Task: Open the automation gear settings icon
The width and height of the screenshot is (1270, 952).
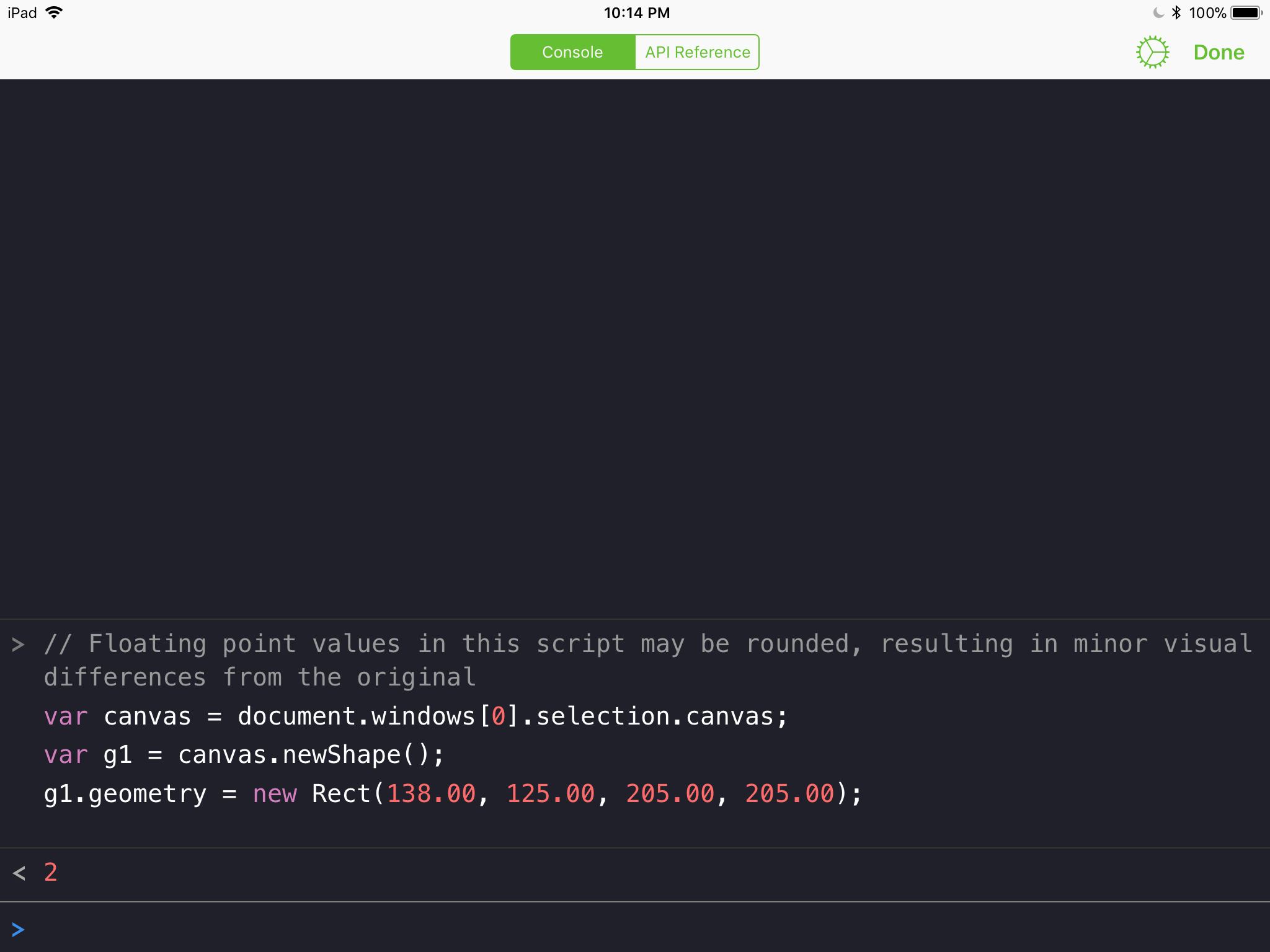Action: click(1152, 52)
